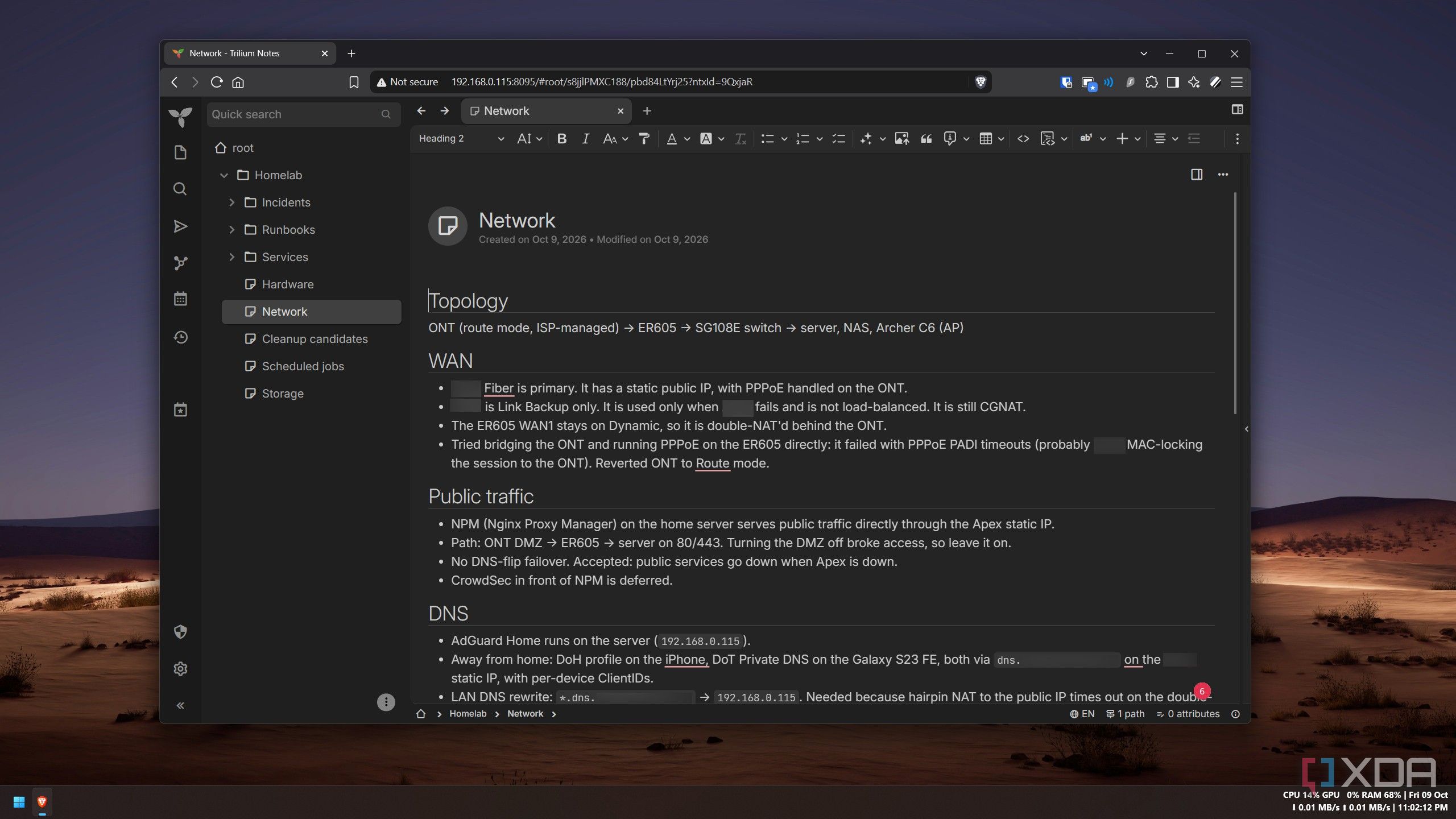Click the insert image icon
The width and height of the screenshot is (1456, 819).
[901, 139]
